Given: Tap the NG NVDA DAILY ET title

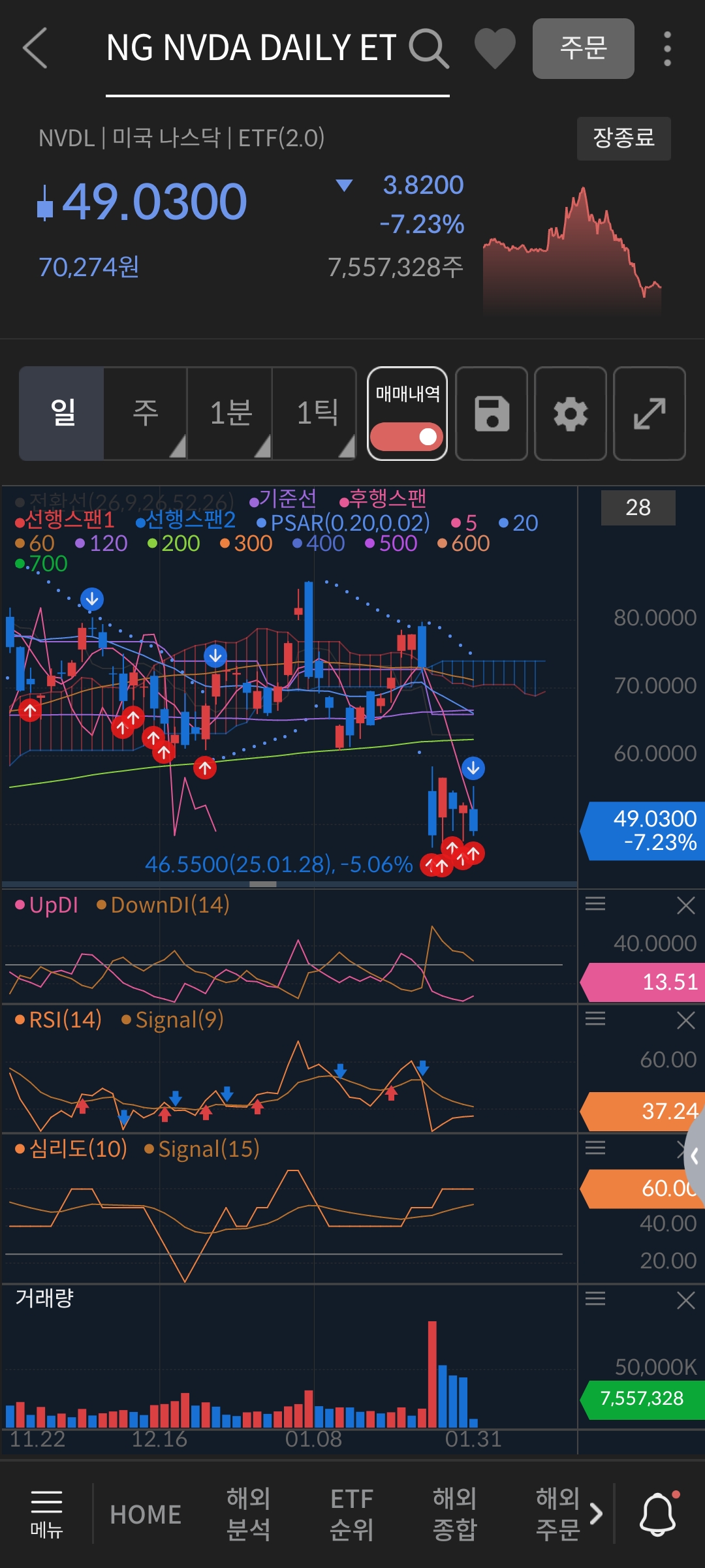Looking at the screenshot, I should (x=251, y=48).
